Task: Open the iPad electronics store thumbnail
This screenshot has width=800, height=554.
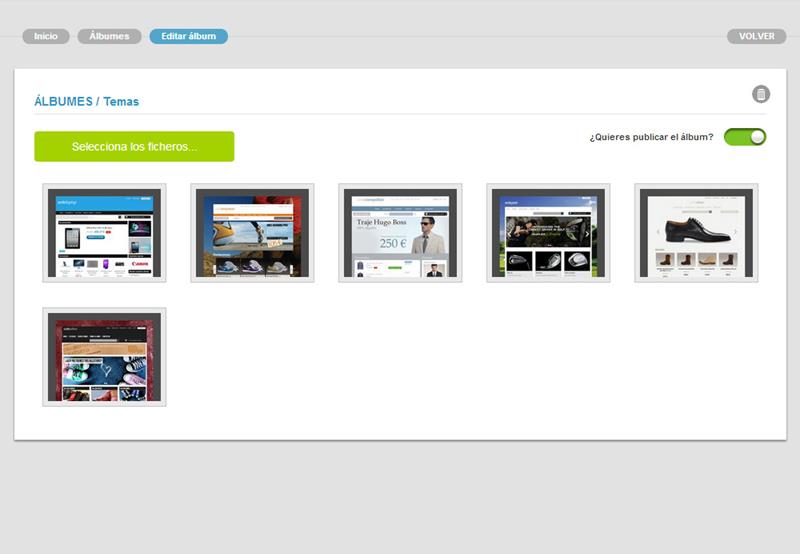Action: click(x=104, y=233)
